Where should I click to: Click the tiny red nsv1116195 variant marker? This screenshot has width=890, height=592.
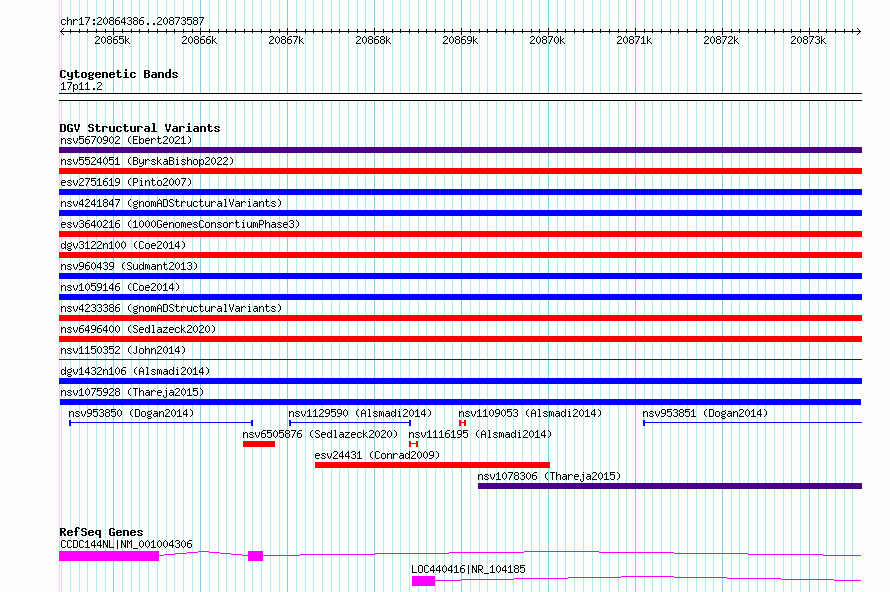tap(413, 444)
